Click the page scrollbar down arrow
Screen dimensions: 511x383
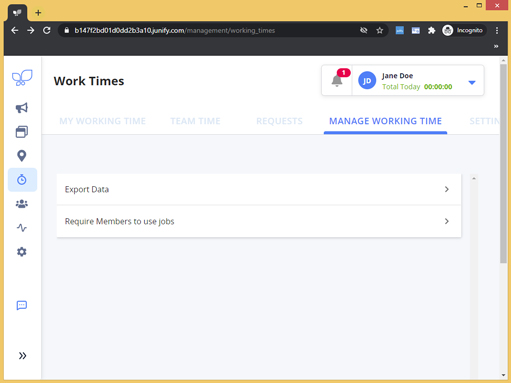[503, 375]
